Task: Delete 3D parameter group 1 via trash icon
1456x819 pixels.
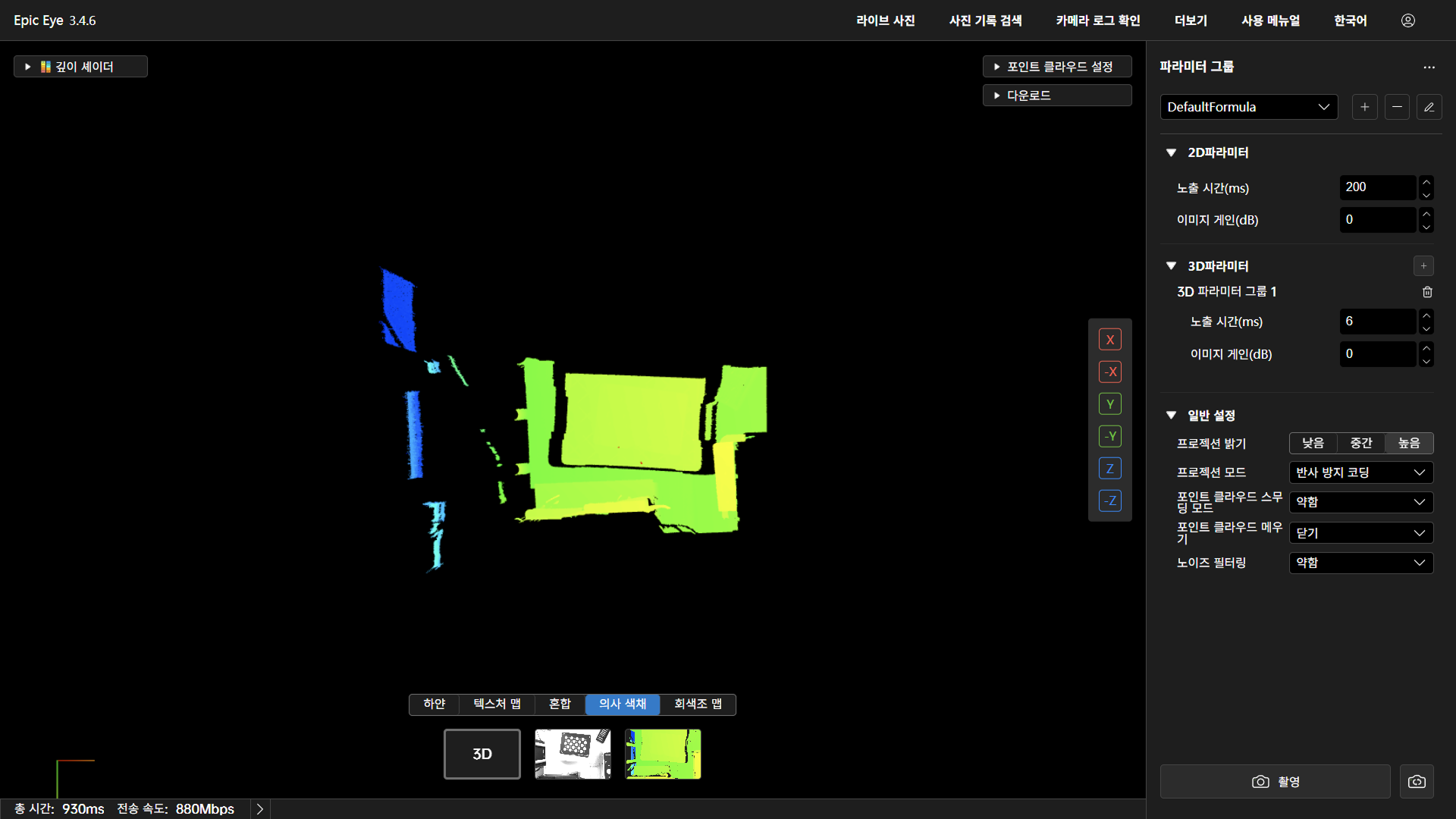Action: (x=1427, y=292)
